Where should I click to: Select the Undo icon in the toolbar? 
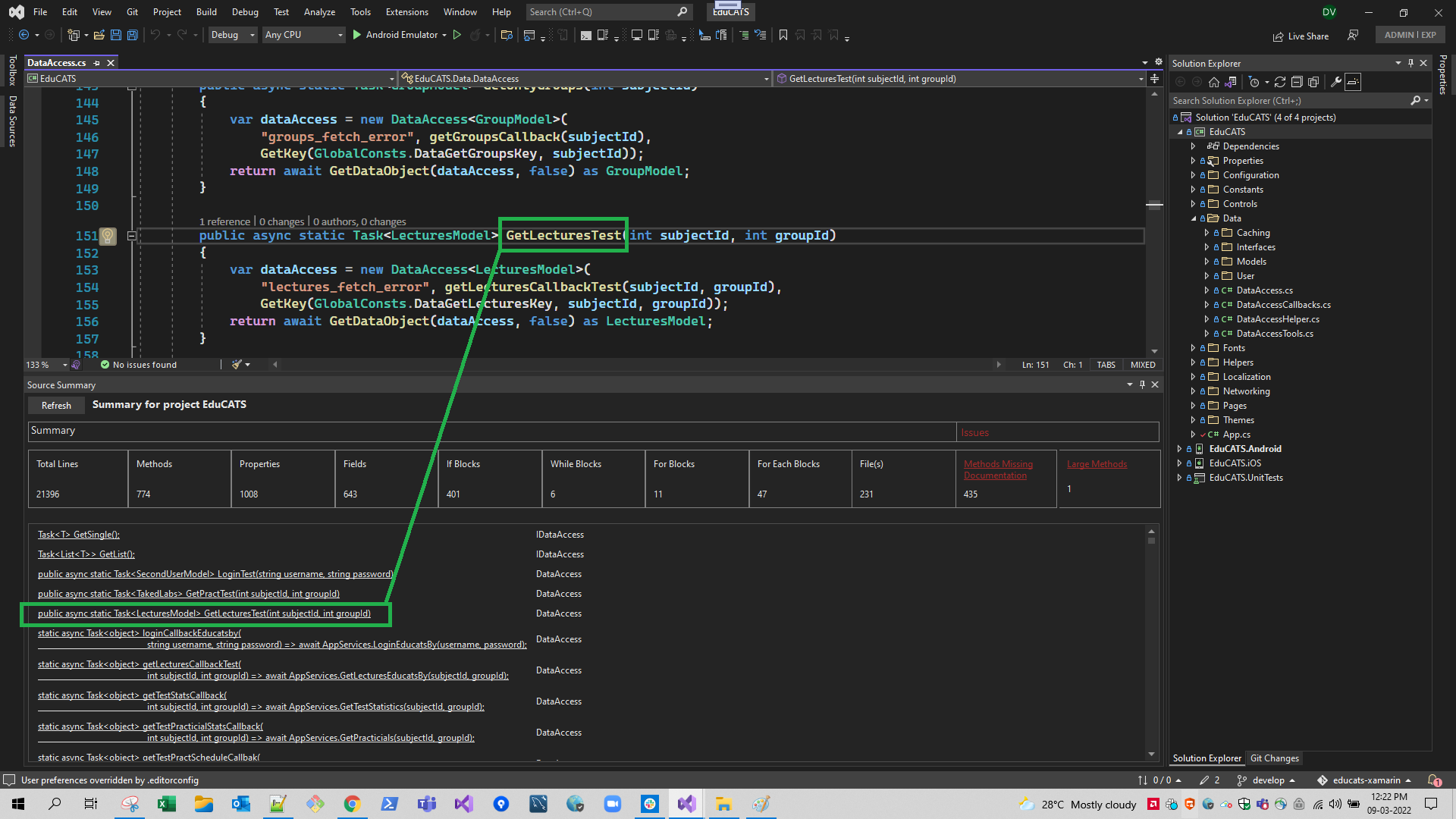point(155,35)
